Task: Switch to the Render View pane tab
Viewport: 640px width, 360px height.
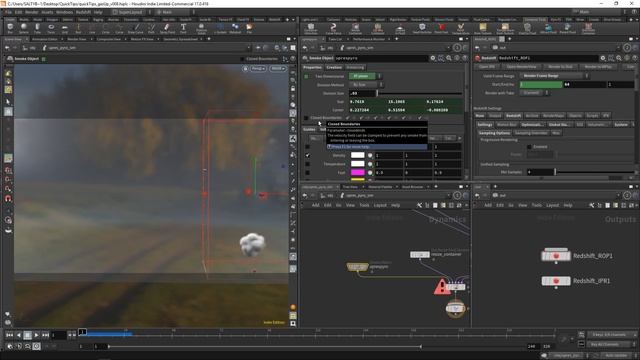Action: (x=77, y=39)
